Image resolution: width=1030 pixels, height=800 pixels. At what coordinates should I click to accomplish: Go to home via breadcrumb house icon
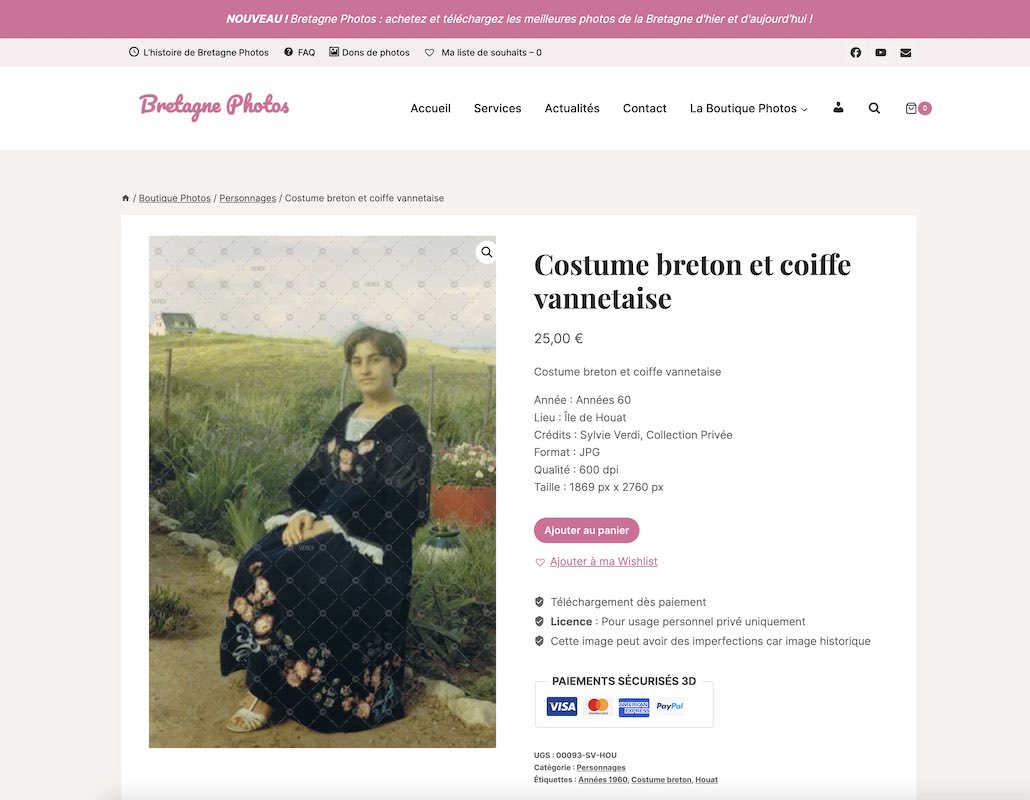pyautogui.click(x=125, y=198)
